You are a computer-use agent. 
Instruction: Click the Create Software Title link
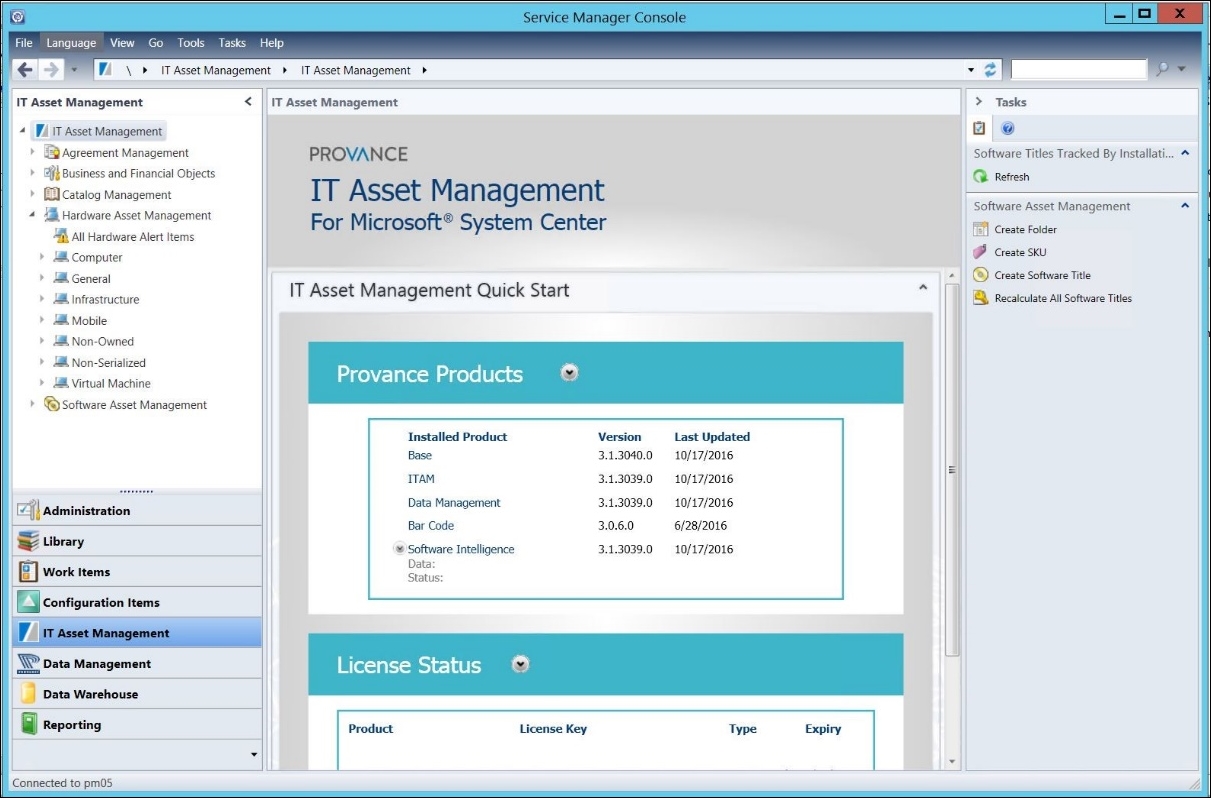[1043, 275]
